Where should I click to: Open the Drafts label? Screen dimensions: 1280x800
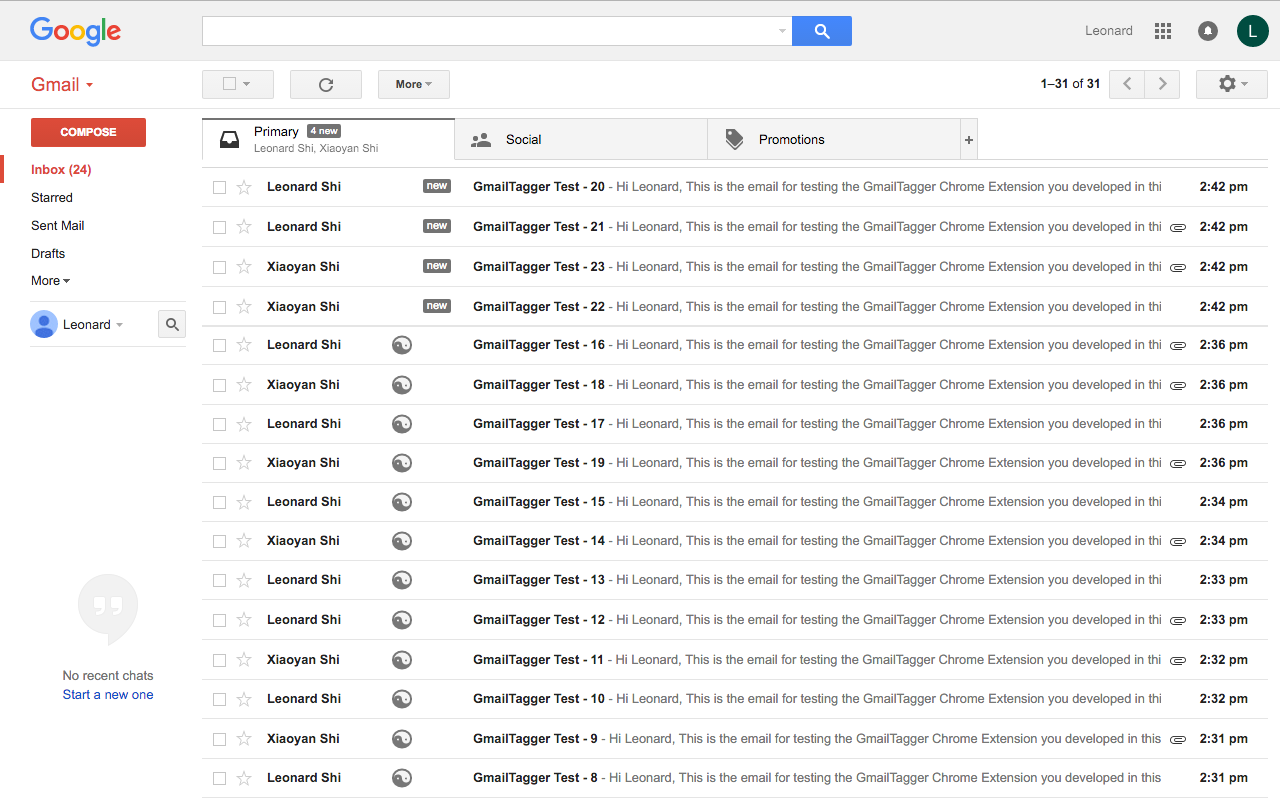pos(48,254)
